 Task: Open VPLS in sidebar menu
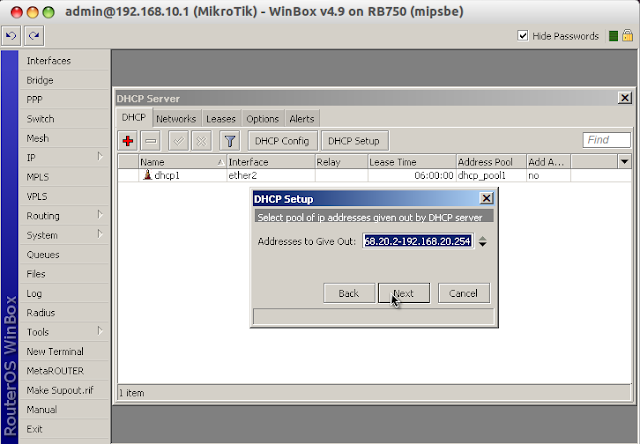[x=64, y=196]
